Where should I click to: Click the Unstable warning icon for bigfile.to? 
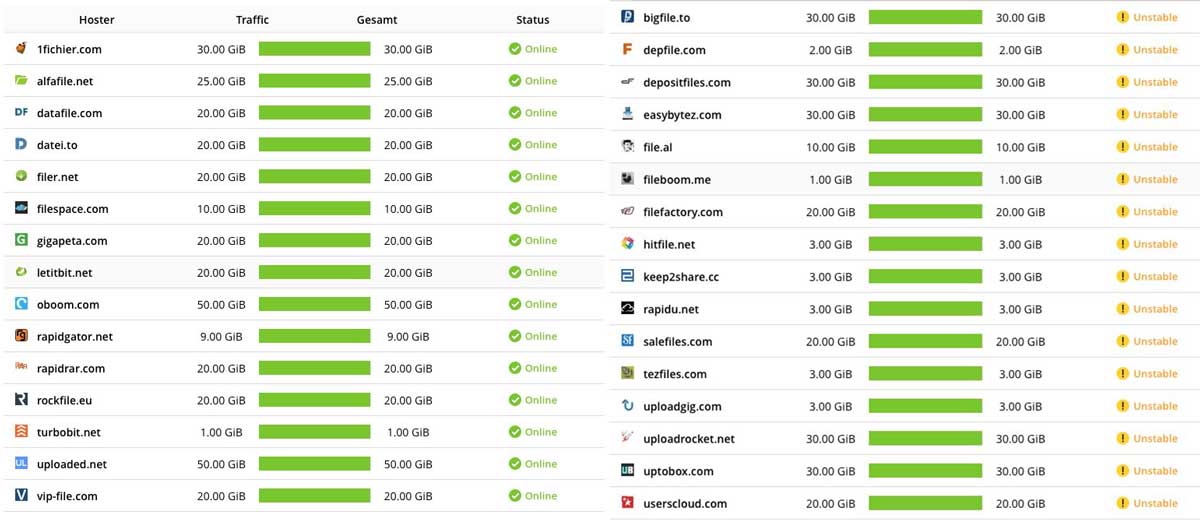(1122, 17)
